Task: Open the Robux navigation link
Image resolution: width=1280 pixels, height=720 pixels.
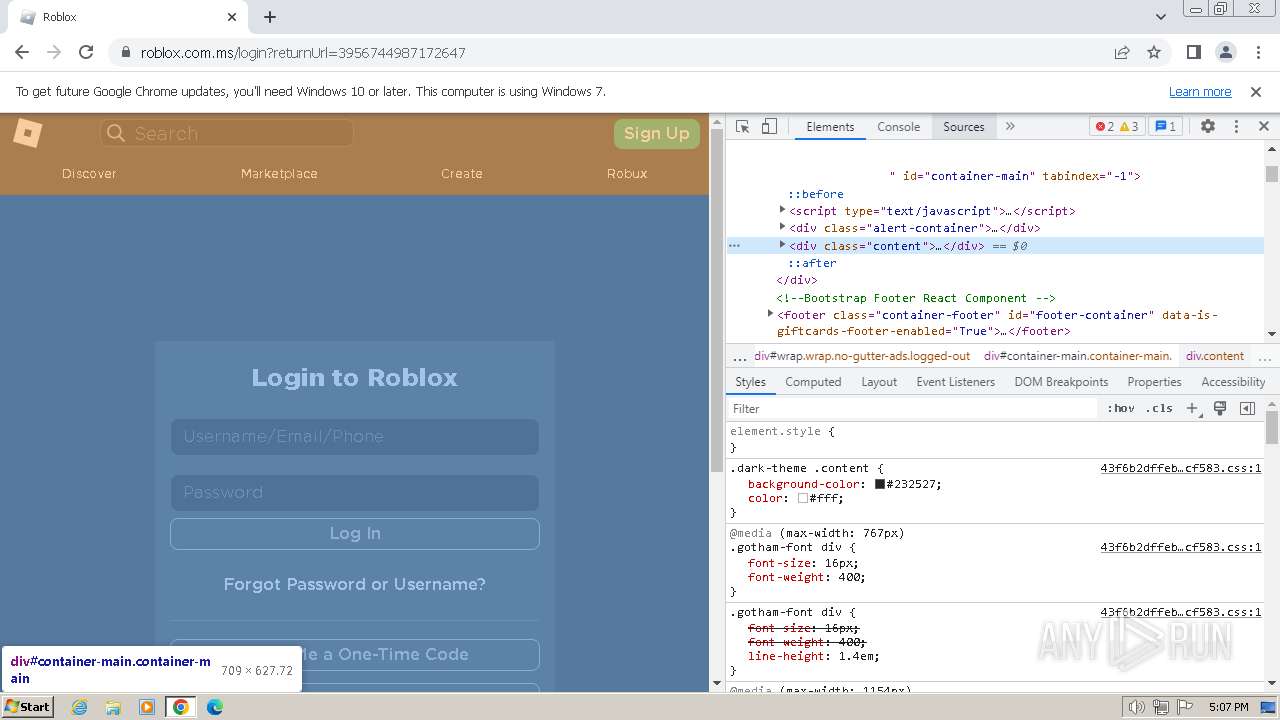Action: point(627,173)
